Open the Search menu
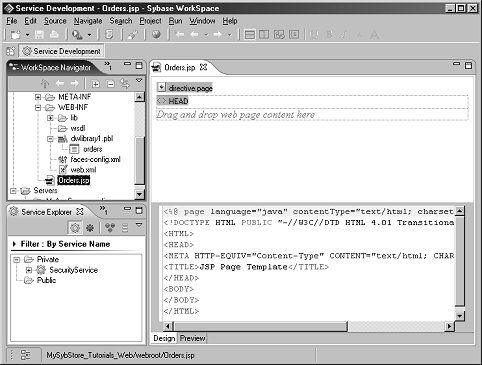 point(121,21)
